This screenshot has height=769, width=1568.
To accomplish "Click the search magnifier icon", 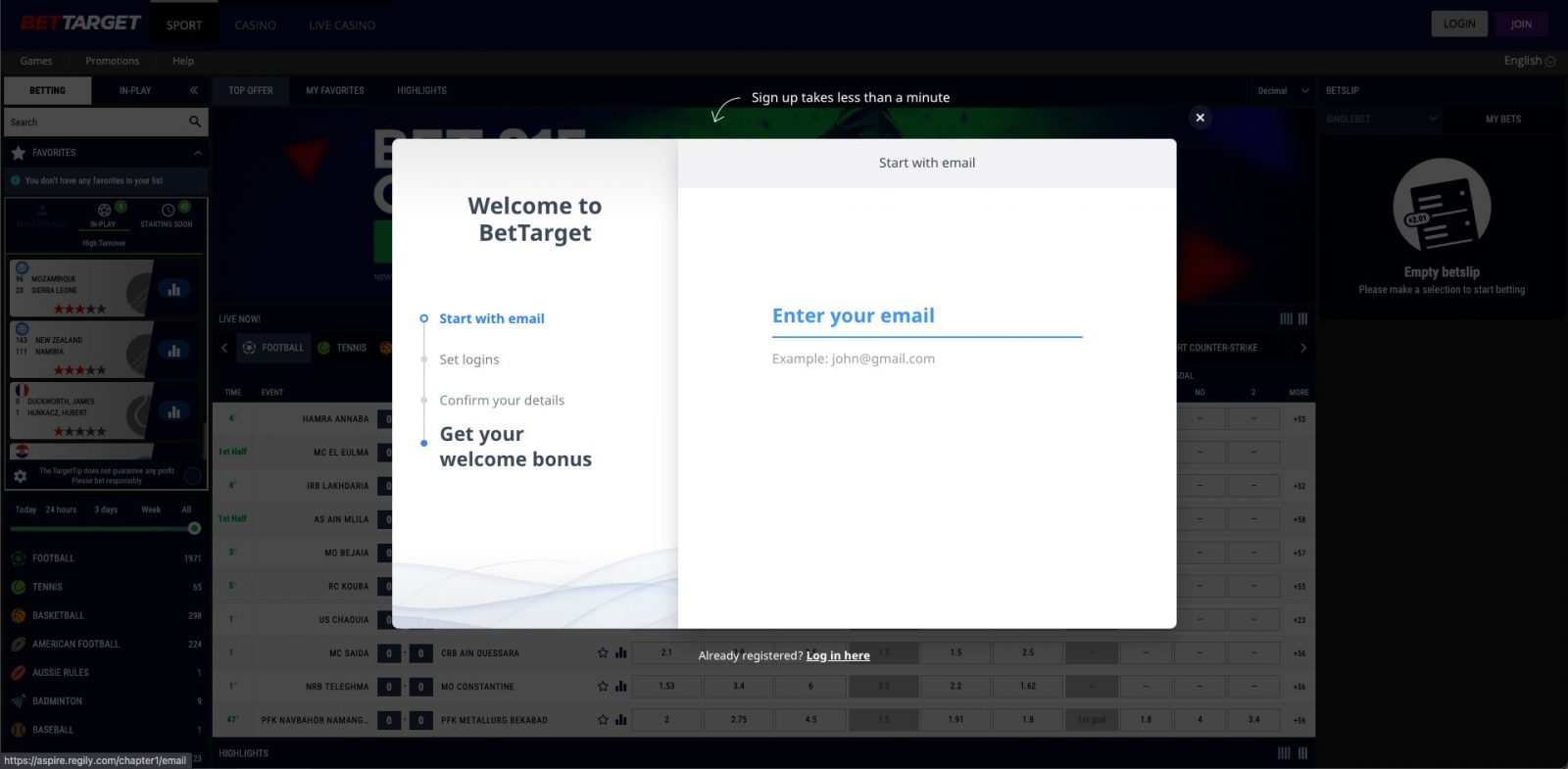I will (194, 121).
